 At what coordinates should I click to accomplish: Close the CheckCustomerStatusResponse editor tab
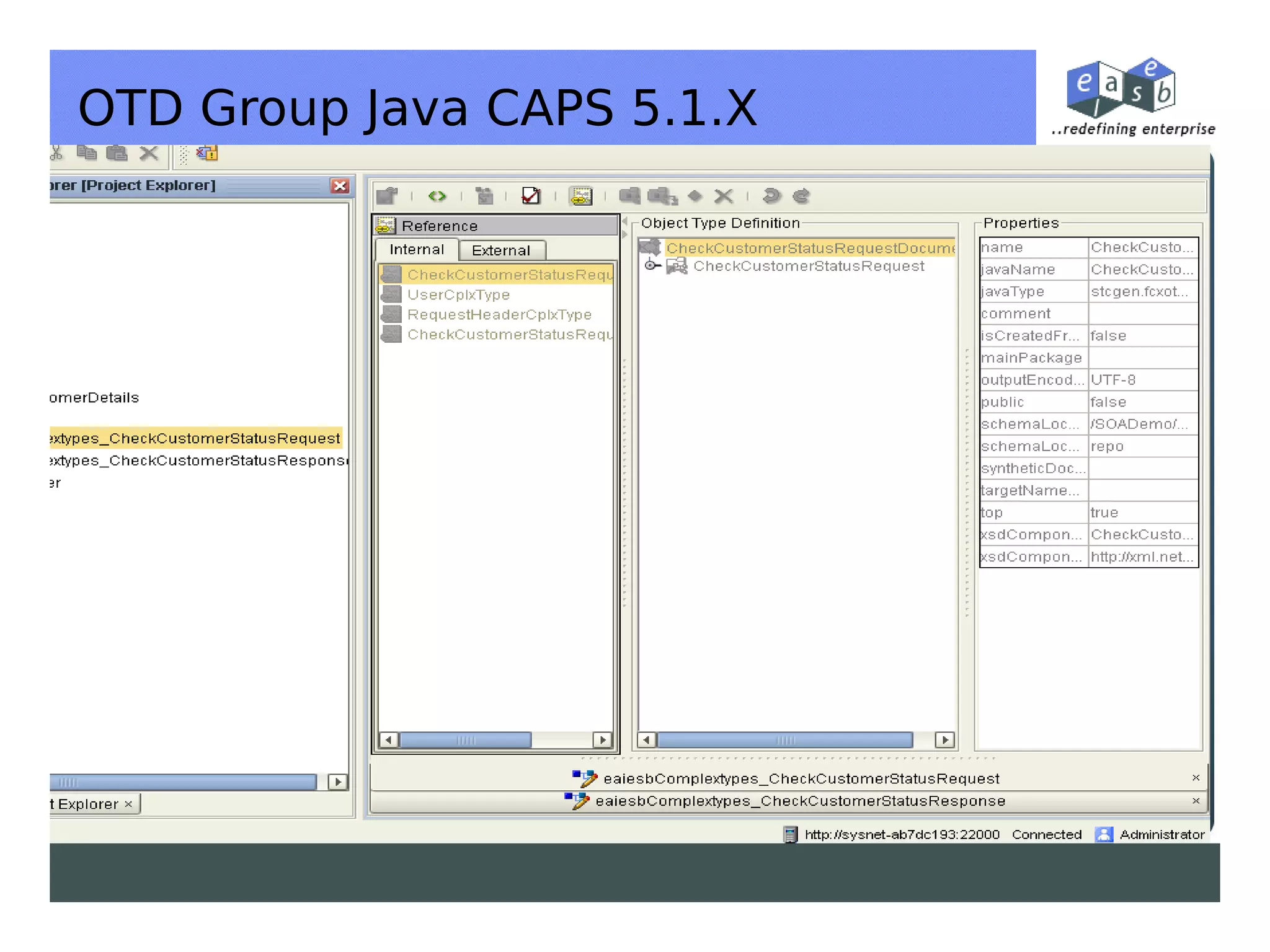[1196, 801]
